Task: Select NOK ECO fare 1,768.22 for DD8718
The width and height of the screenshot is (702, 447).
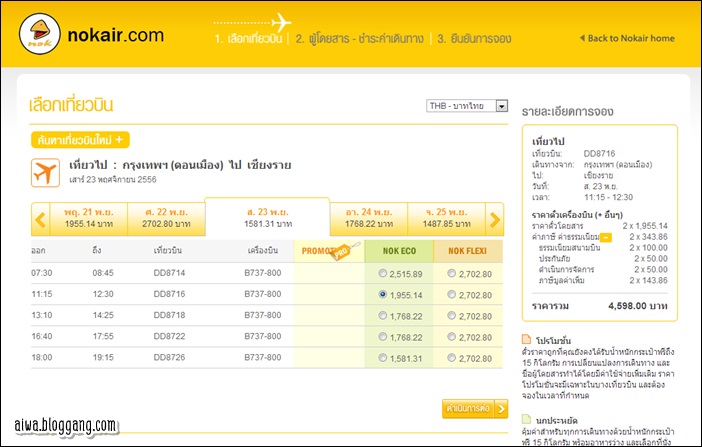Action: pos(382,315)
